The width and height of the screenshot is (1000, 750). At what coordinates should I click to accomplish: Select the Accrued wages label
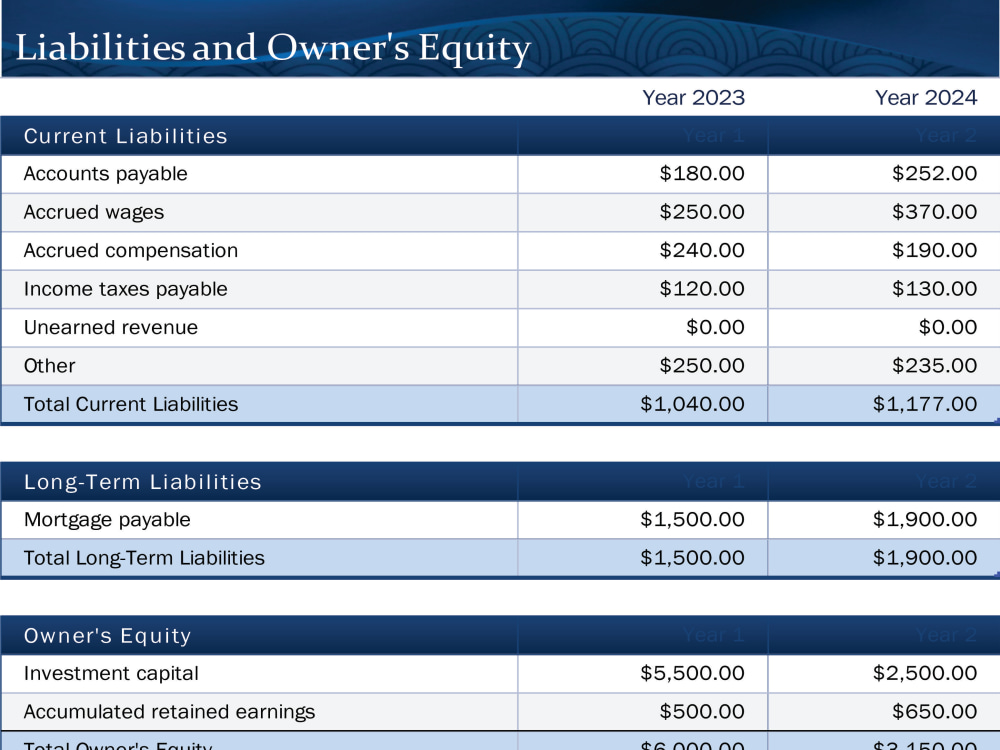pos(94,212)
